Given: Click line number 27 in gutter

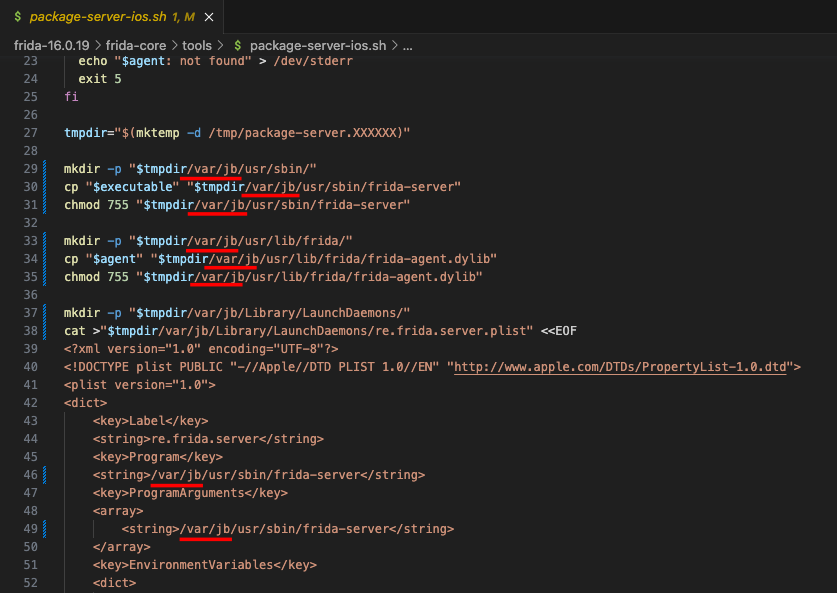Looking at the screenshot, I should [x=30, y=133].
